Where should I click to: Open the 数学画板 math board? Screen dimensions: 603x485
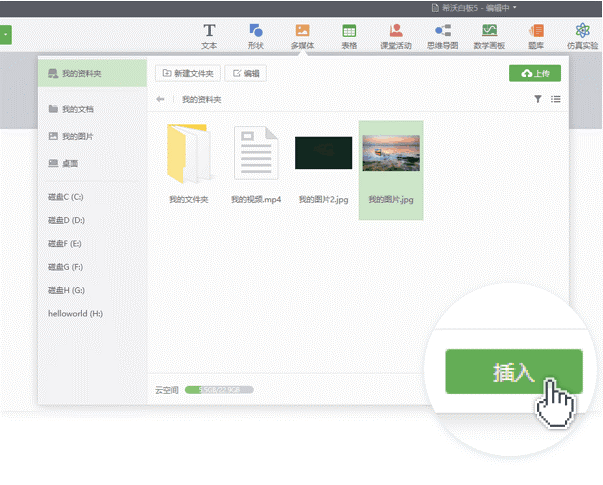489,36
